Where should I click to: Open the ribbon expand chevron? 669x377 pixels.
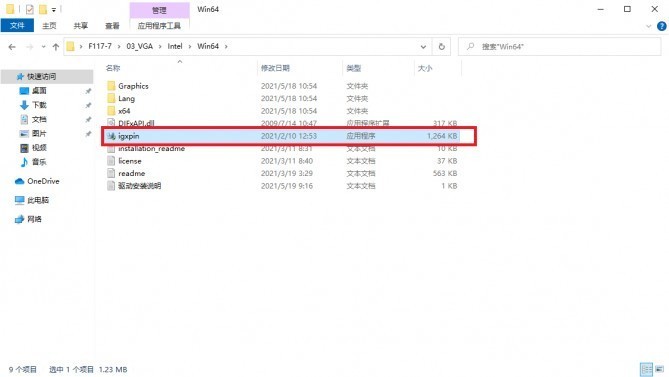(649, 26)
